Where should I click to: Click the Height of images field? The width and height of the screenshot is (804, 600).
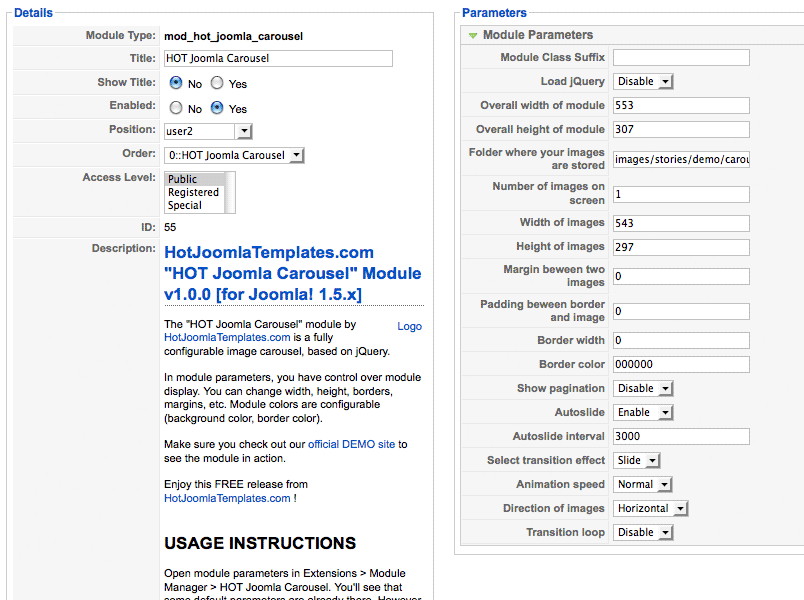click(x=681, y=248)
